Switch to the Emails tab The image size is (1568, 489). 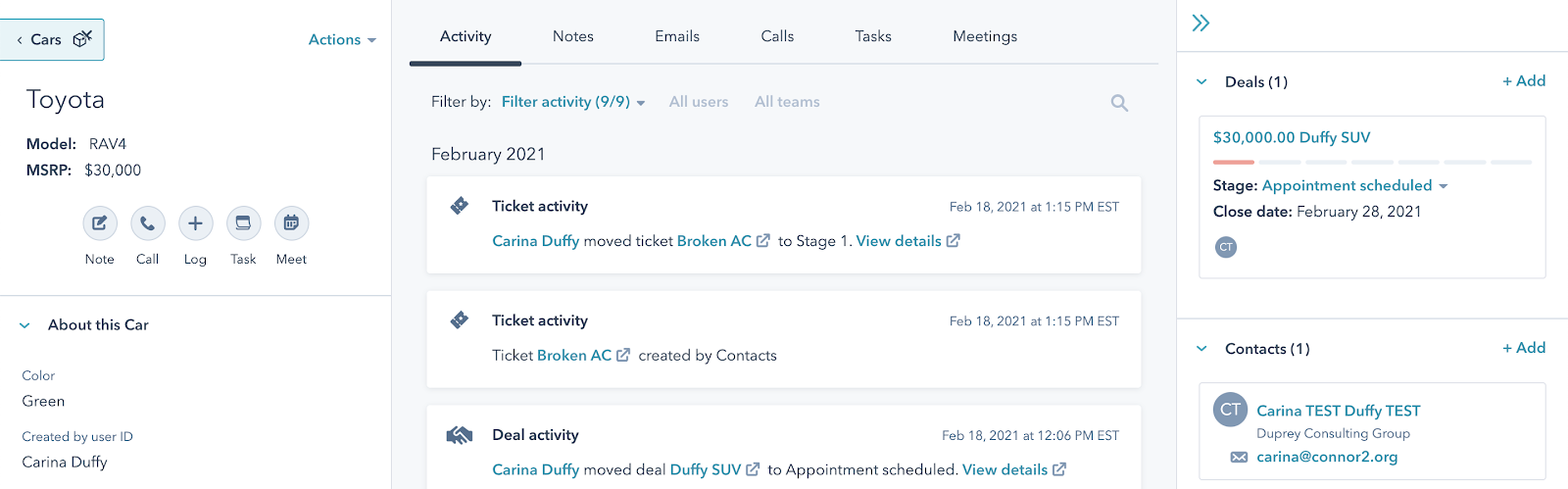click(676, 36)
